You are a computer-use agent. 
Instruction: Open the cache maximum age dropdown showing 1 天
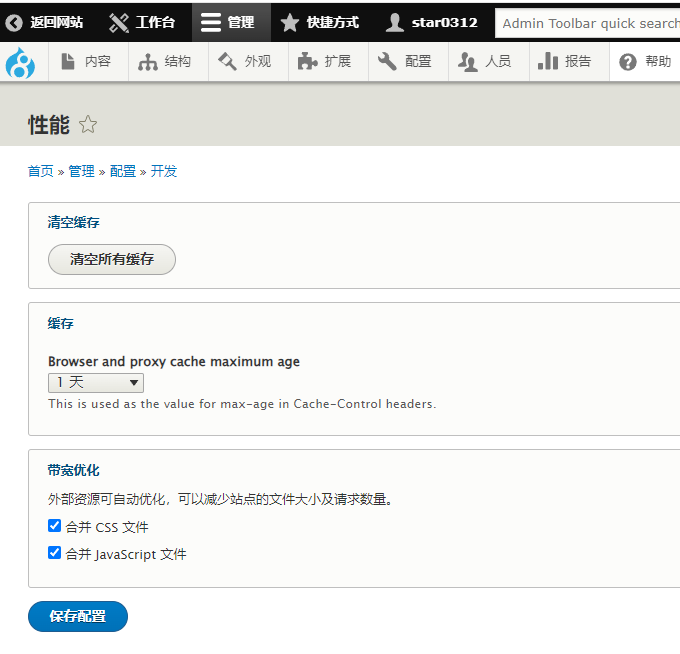96,383
